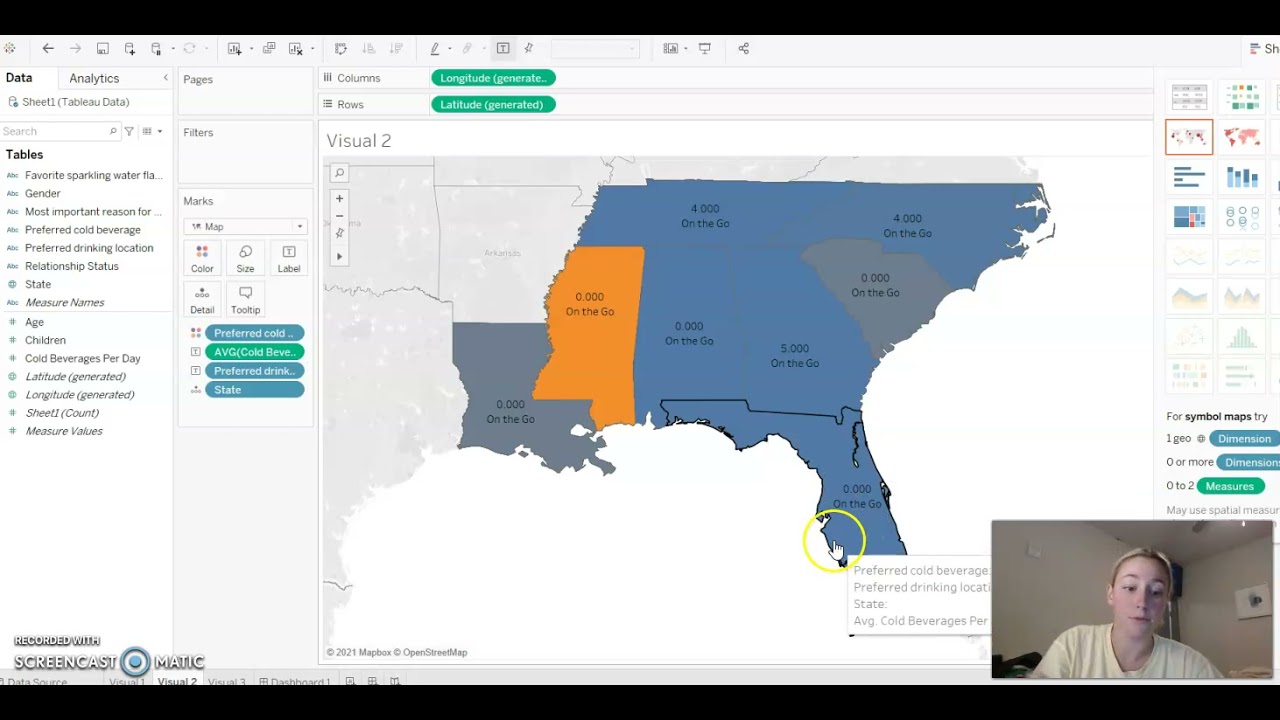
Task: Zoom out on the map with minus
Action: (339, 216)
